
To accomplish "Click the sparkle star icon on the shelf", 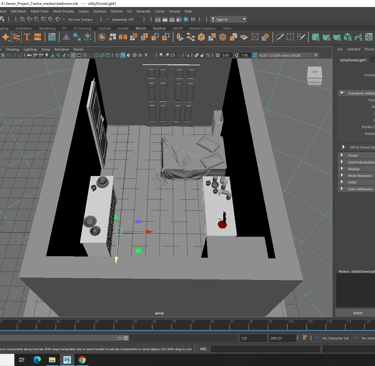I will (x=6, y=37).
